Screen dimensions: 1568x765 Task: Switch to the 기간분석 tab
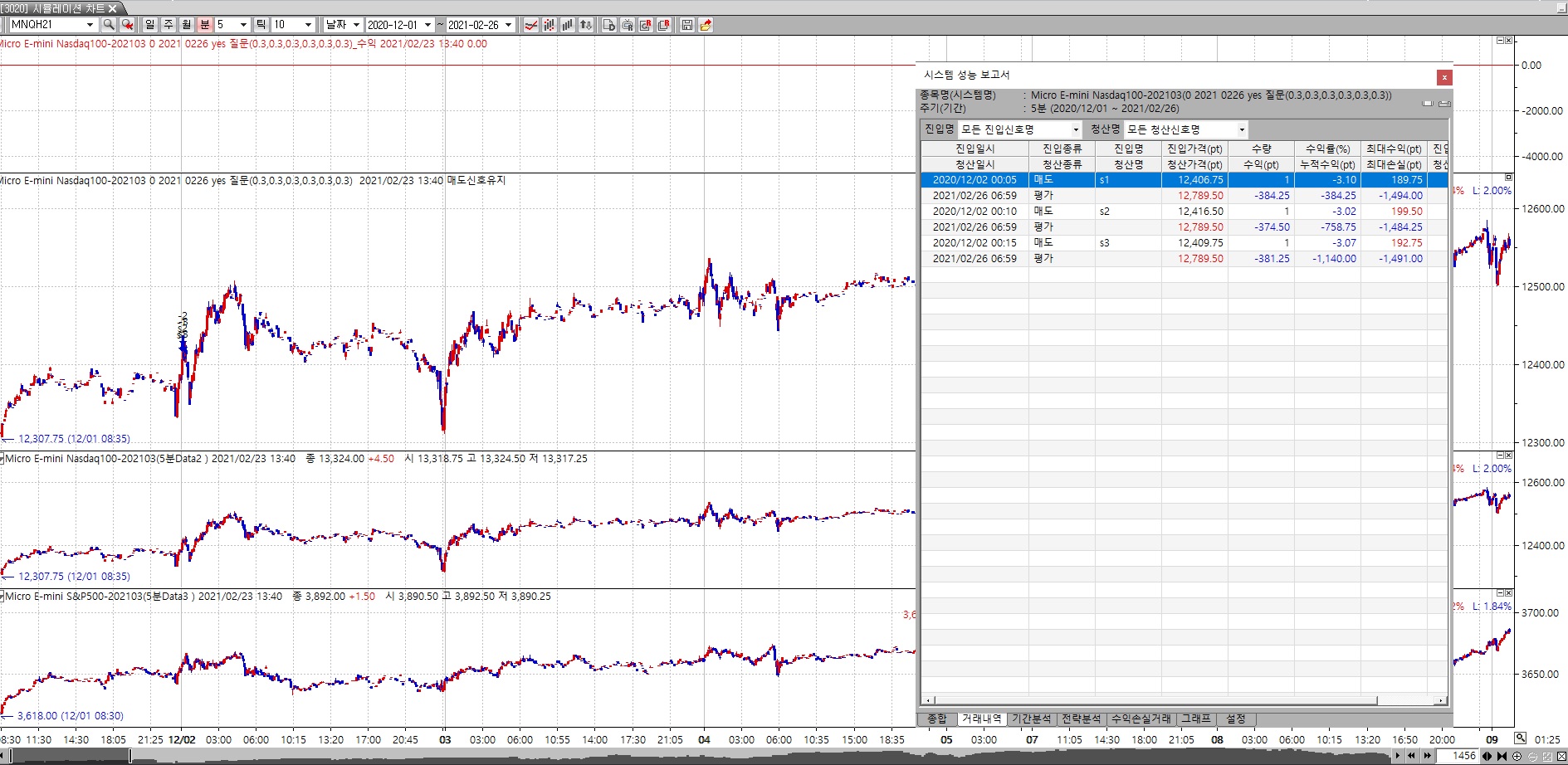[1031, 719]
